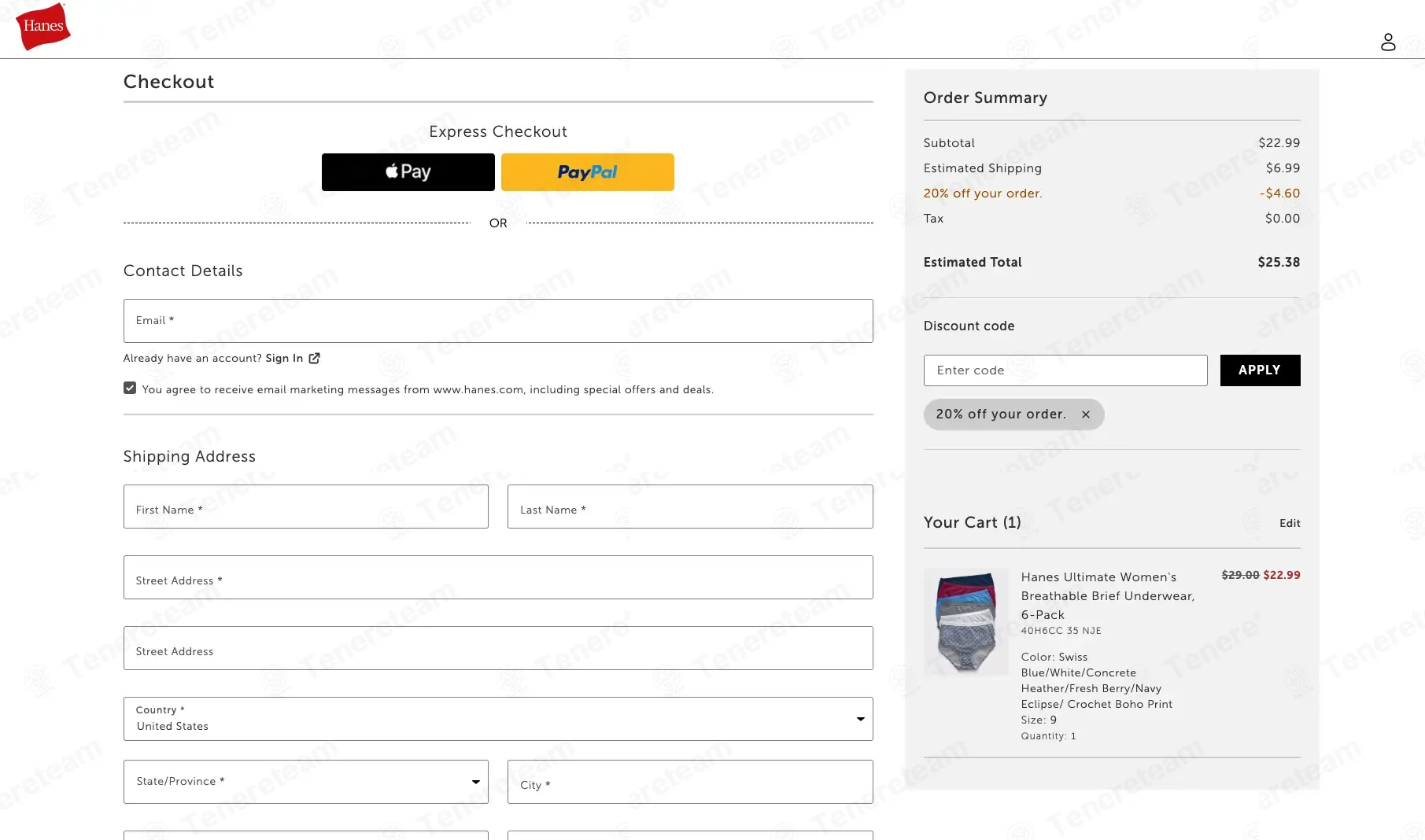Select the First Name field
The height and width of the screenshot is (840, 1425).
305,507
